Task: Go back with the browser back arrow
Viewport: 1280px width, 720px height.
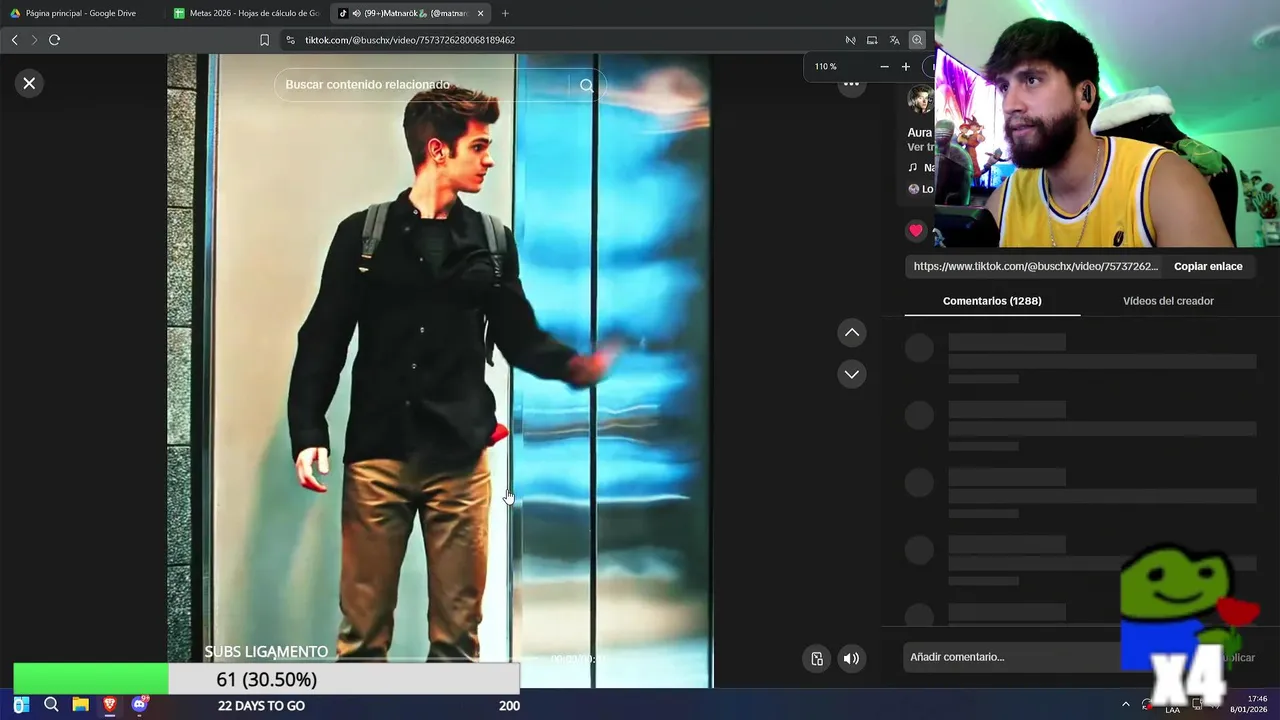Action: (14, 40)
